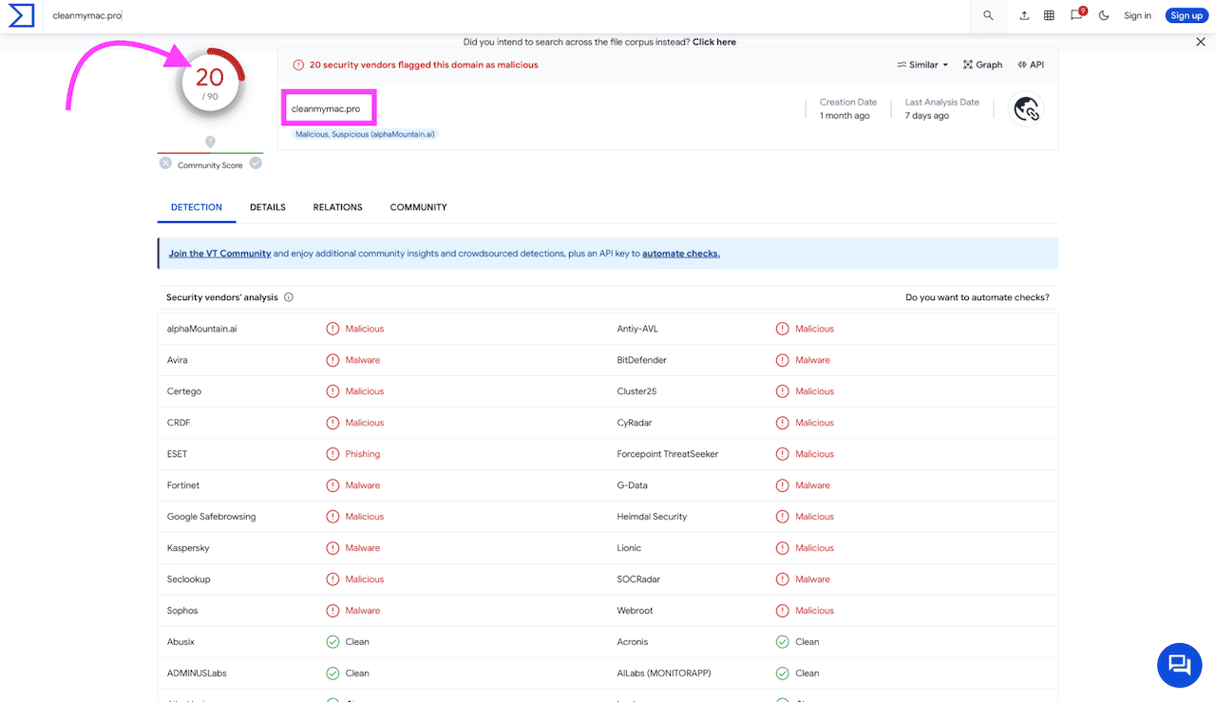
Task: Click the Join the VT Community link
Action: coord(219,254)
